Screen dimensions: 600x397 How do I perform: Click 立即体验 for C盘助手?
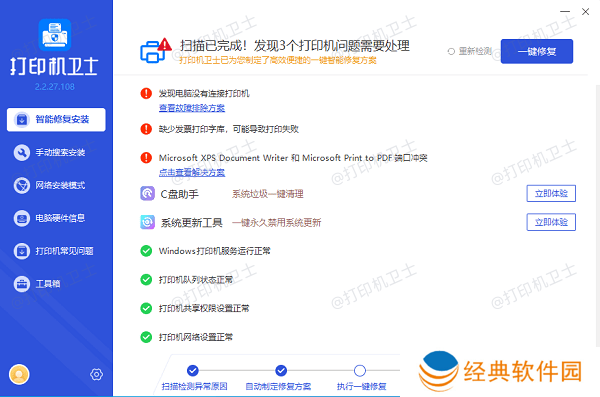pos(551,193)
